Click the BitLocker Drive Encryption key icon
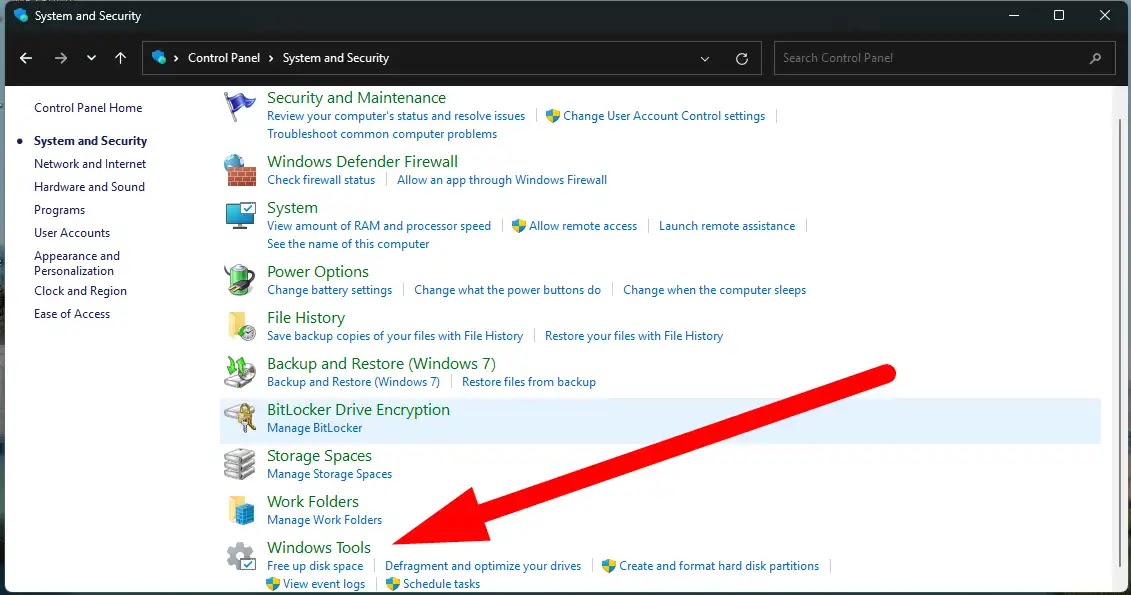1131x595 pixels. pos(239,418)
